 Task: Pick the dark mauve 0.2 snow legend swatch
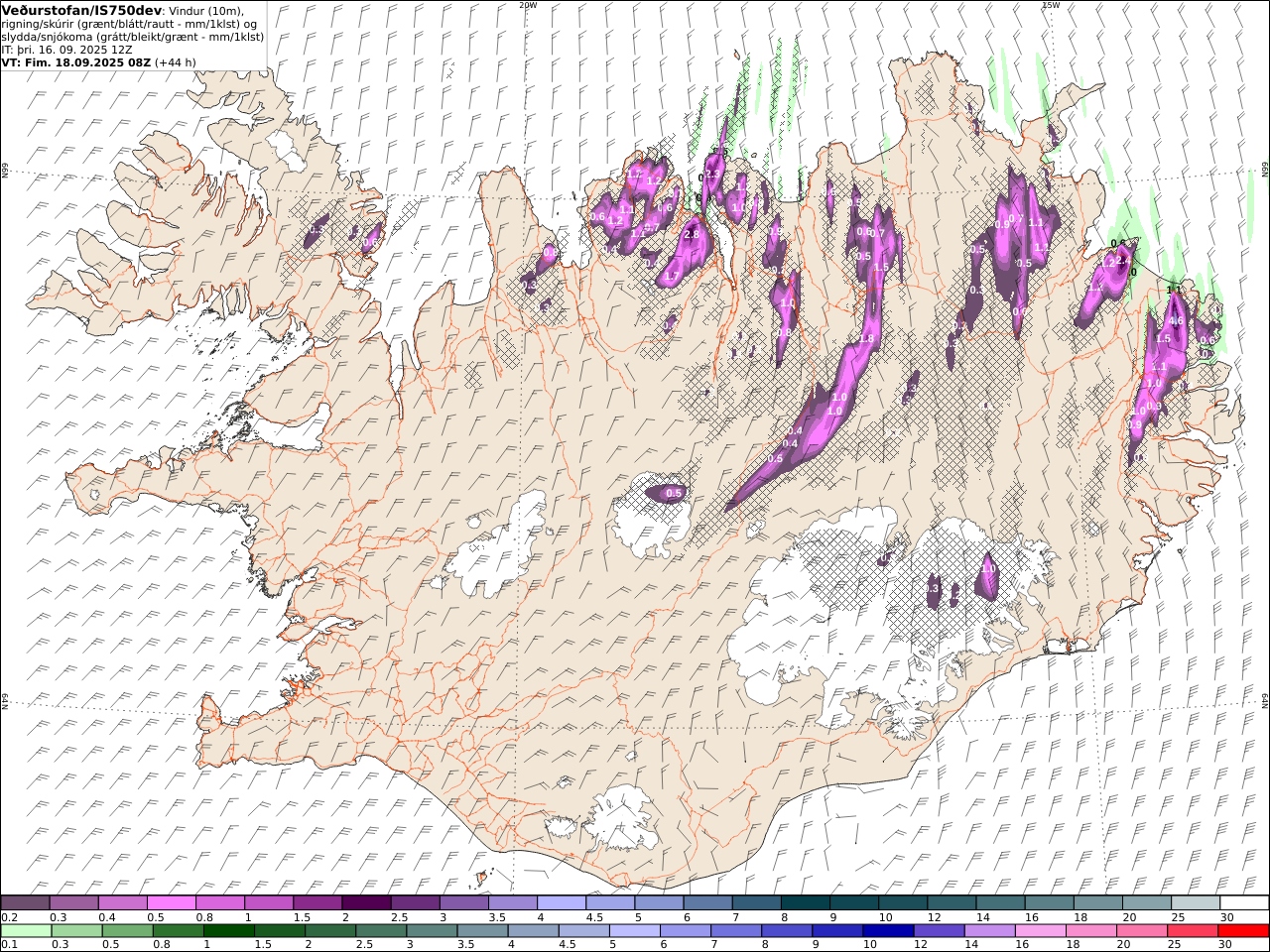pyautogui.click(x=25, y=903)
